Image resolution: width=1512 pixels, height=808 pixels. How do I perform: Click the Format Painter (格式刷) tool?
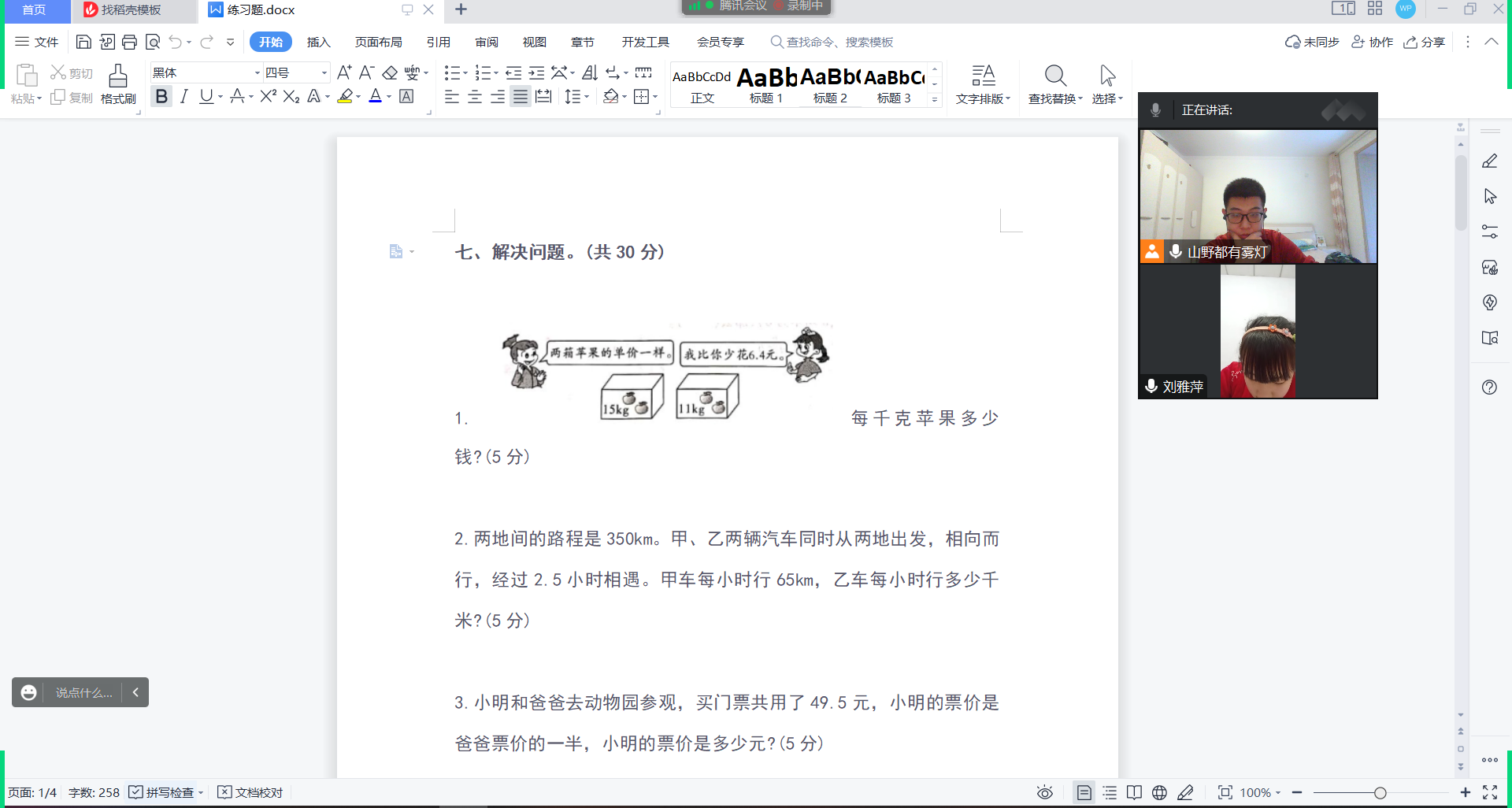(118, 84)
